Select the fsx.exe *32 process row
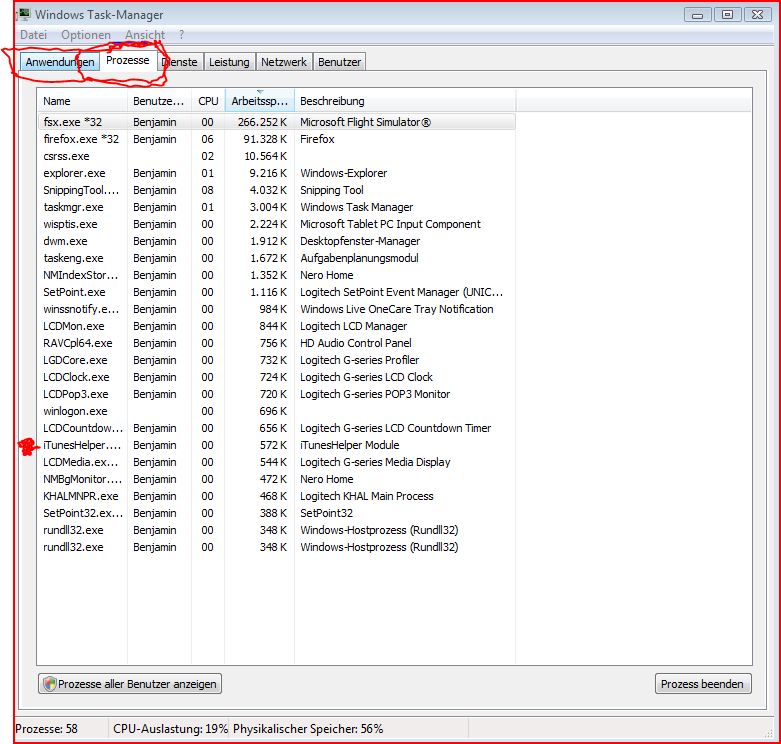Screen dimensions: 781x744 (276, 122)
